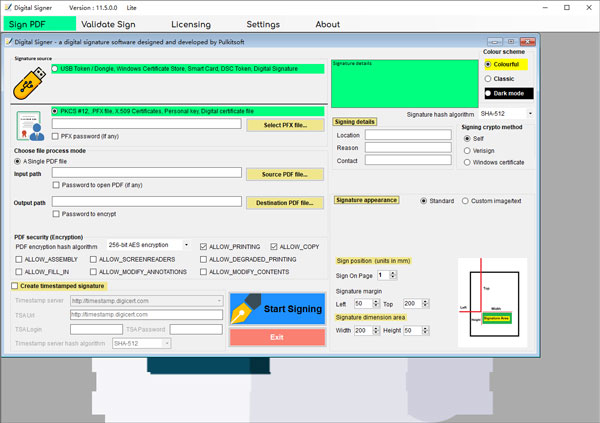Click the PFX file path field
Viewport: 600px width, 423px height.
point(147,124)
